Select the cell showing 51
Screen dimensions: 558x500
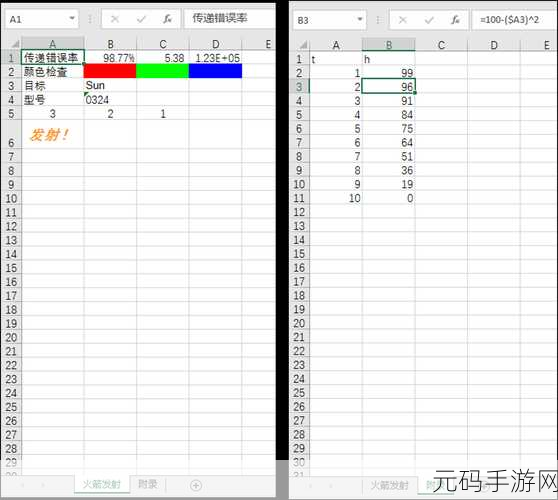pyautogui.click(x=389, y=156)
